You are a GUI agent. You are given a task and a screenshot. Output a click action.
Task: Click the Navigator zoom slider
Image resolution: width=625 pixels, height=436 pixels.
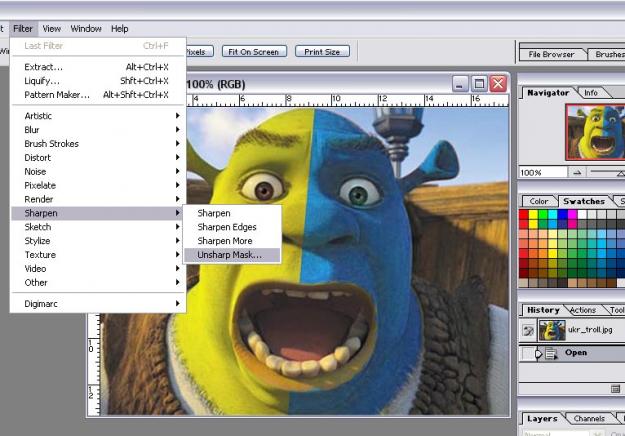(605, 173)
